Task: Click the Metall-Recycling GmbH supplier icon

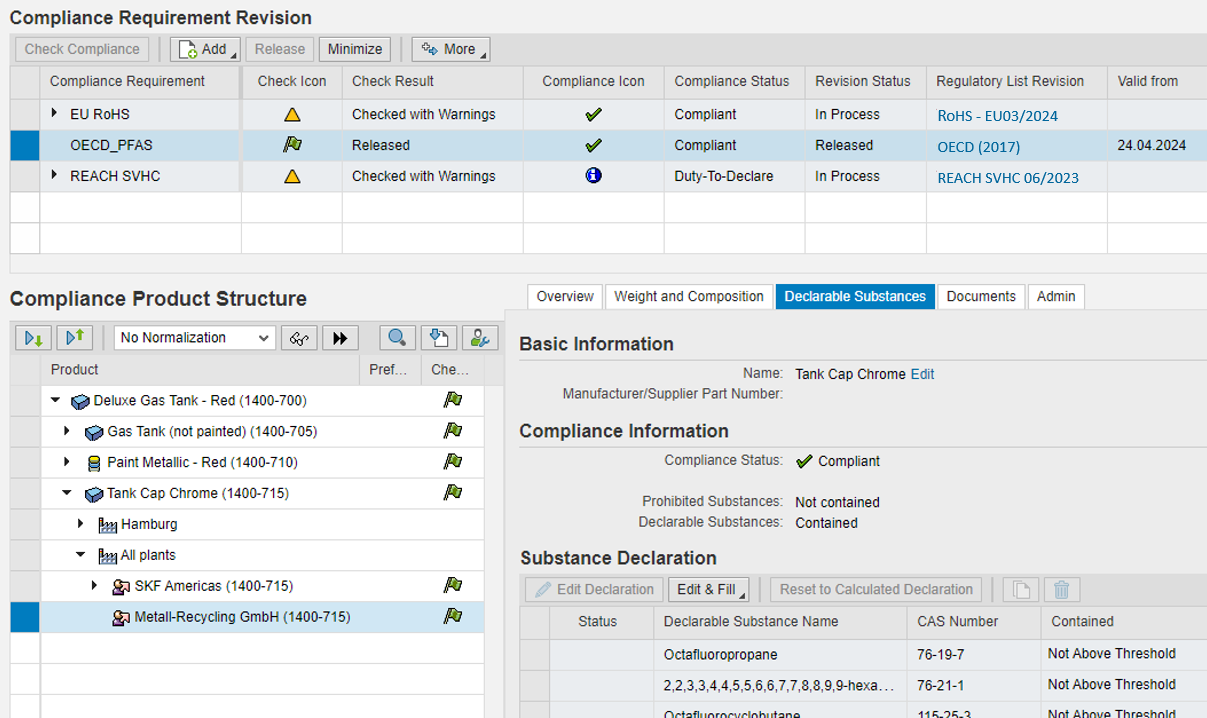Action: [x=122, y=618]
